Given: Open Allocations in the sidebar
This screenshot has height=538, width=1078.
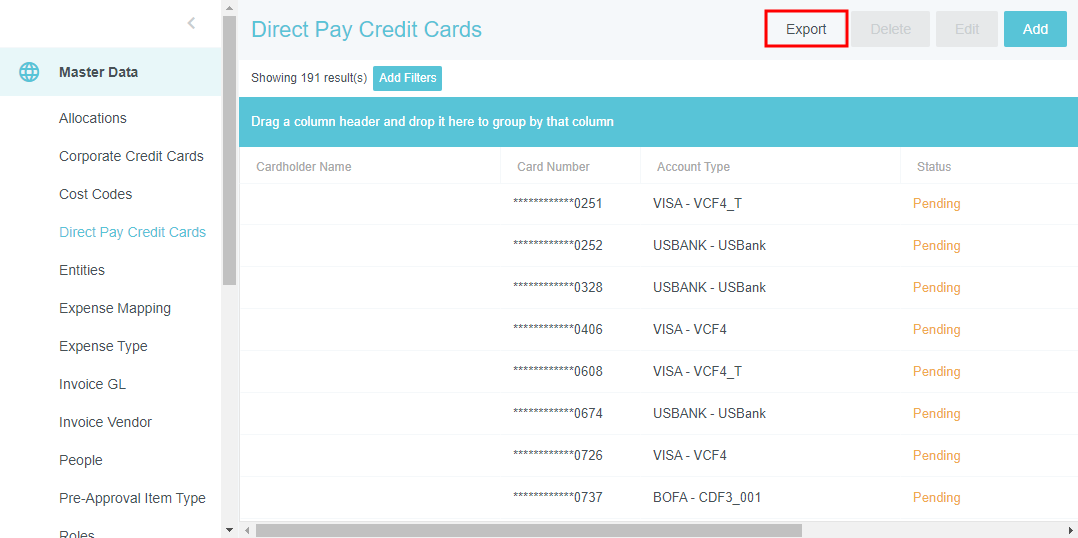Looking at the screenshot, I should coord(93,118).
